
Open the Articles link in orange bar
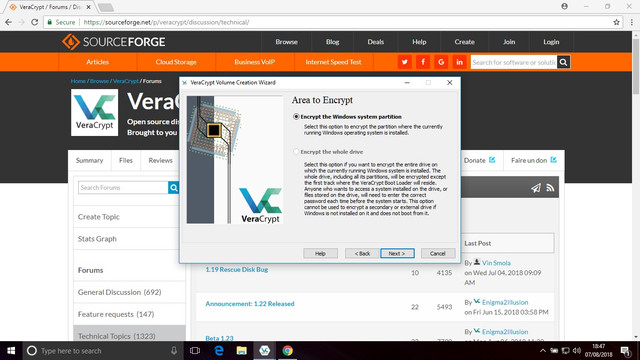98,62
